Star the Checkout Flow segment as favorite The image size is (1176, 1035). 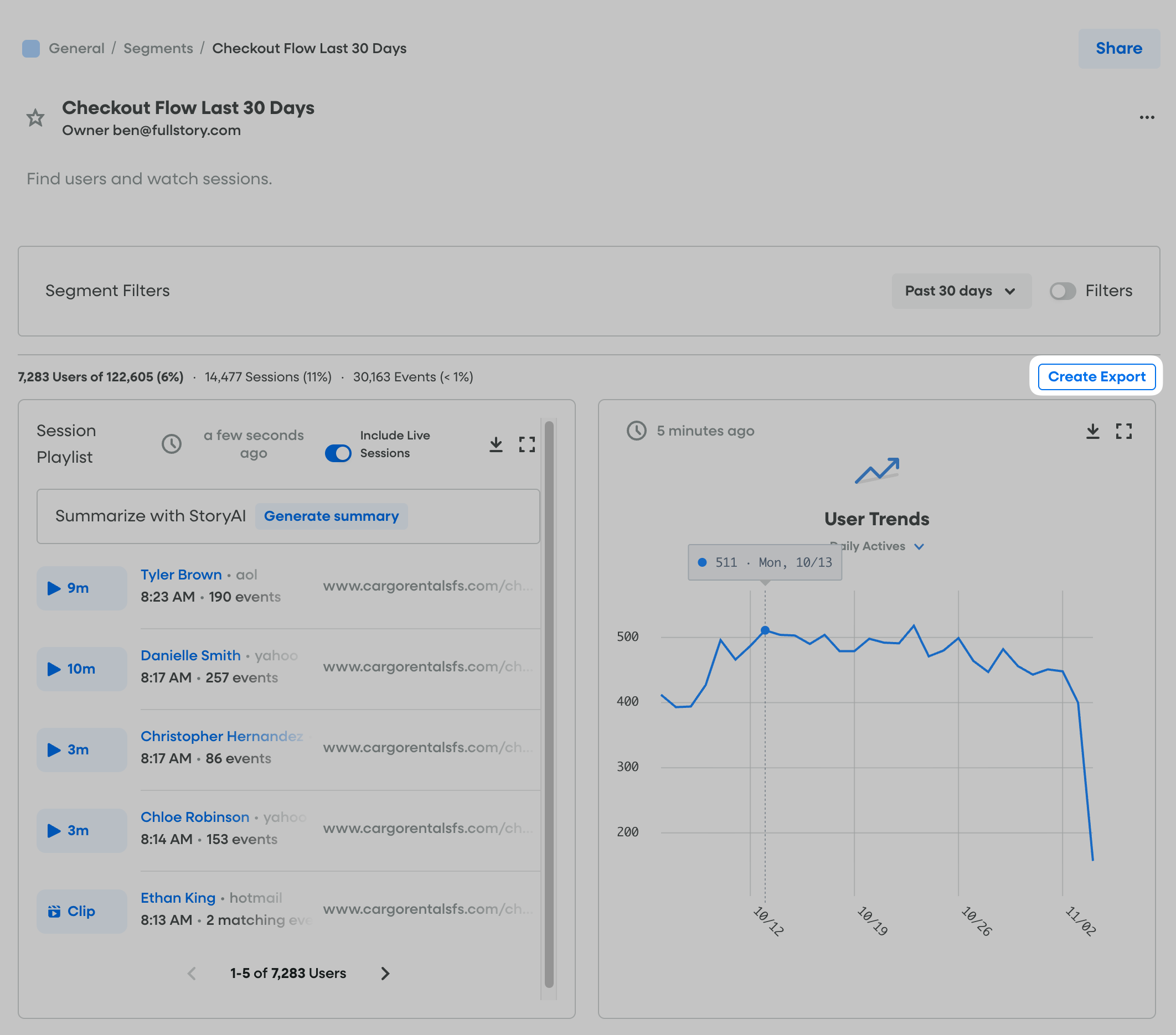[x=34, y=117]
